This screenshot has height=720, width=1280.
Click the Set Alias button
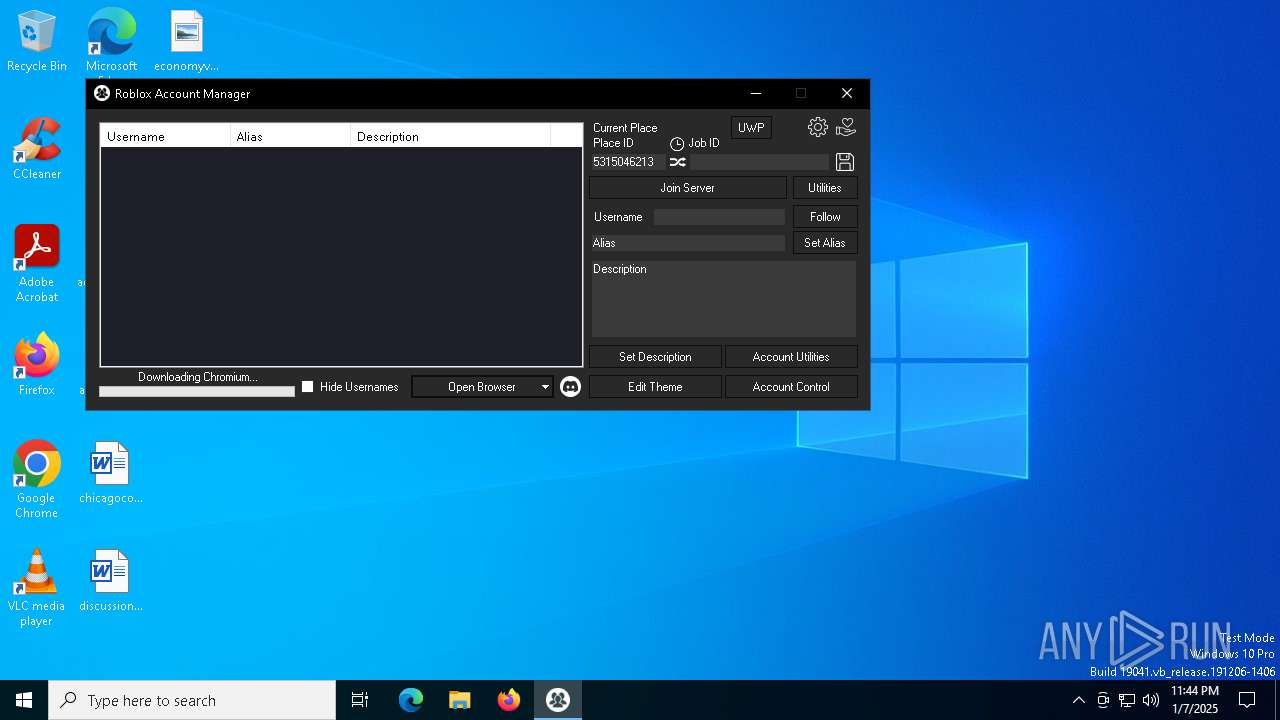coord(825,243)
